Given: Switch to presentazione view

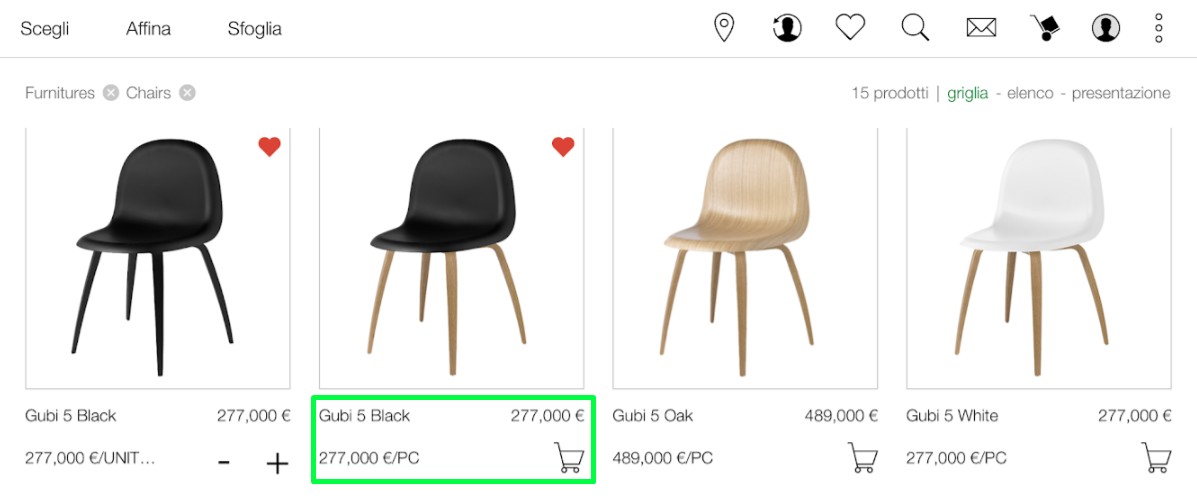Looking at the screenshot, I should tap(1121, 93).
